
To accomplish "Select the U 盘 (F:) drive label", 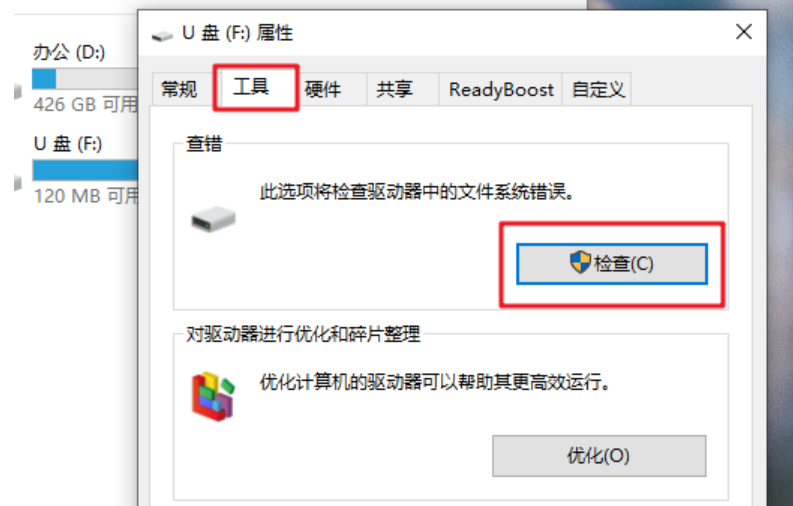I will (68, 144).
